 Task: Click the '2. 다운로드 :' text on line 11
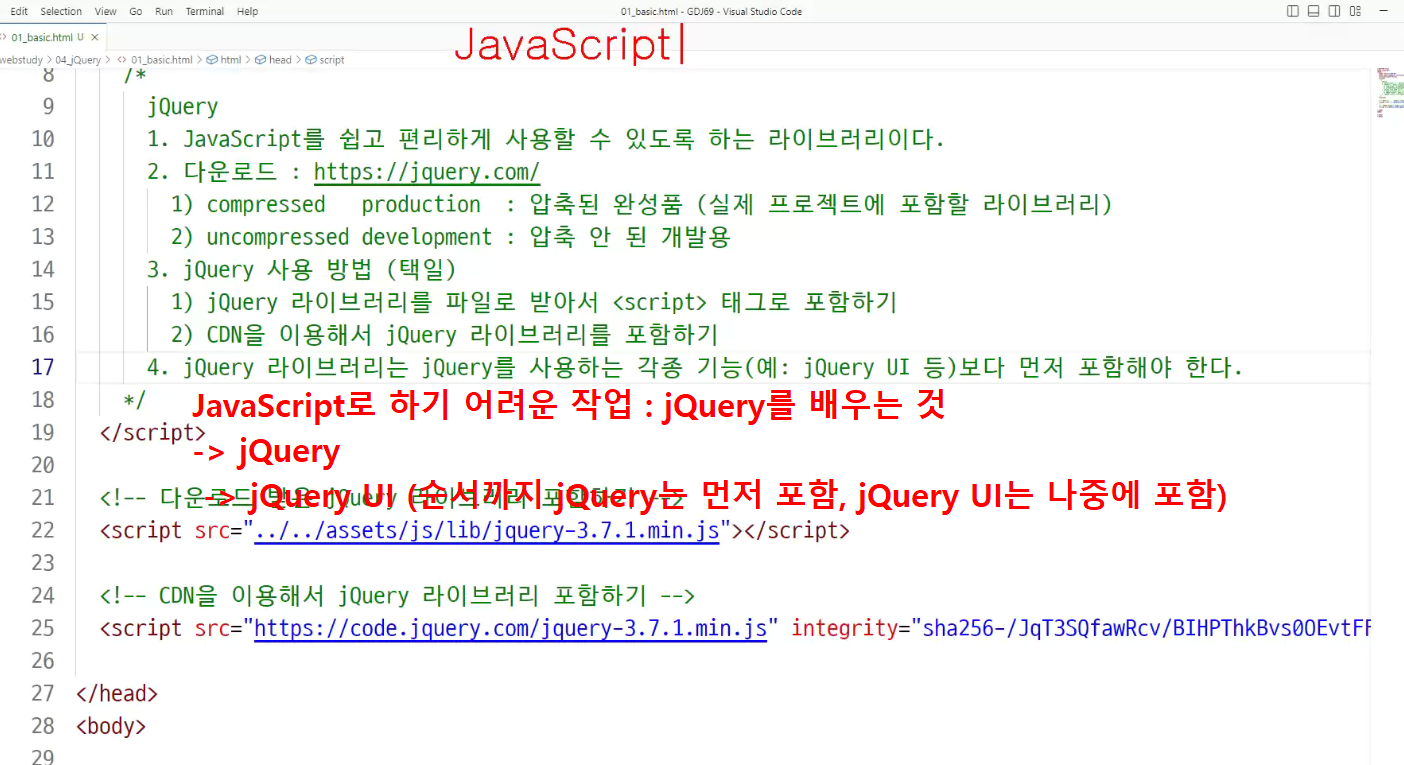(x=224, y=171)
